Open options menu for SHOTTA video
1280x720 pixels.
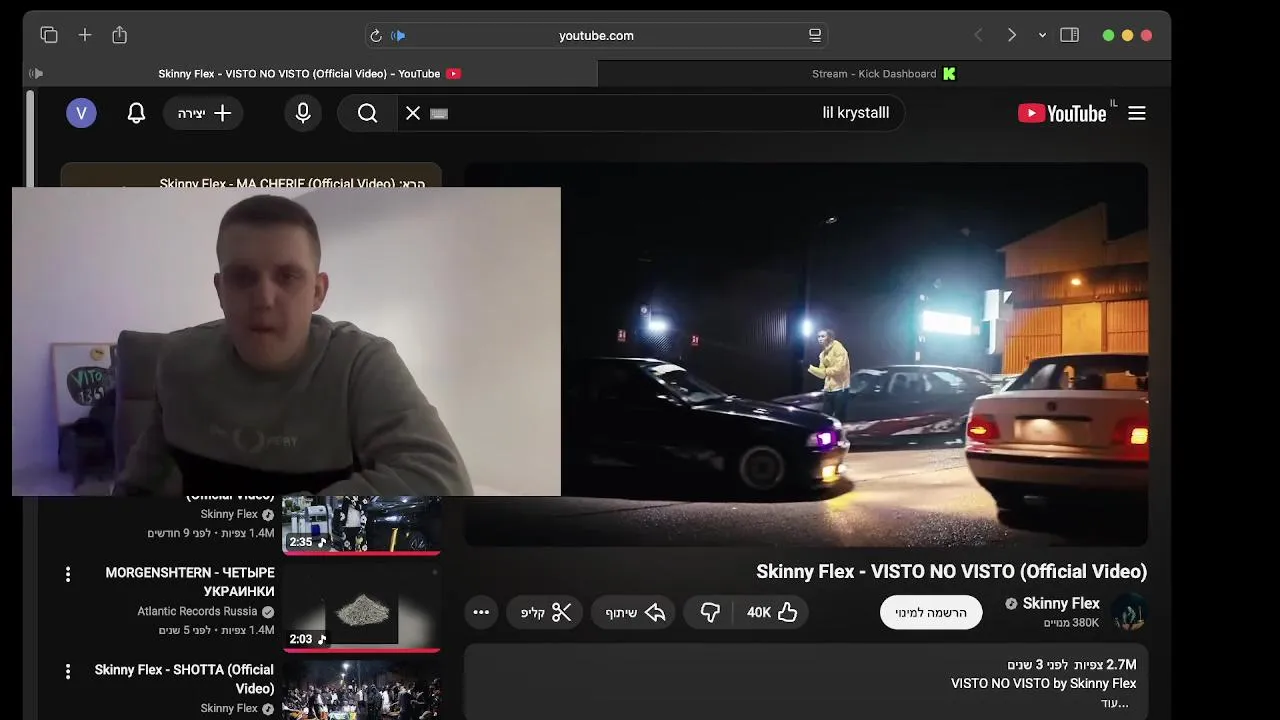68,671
